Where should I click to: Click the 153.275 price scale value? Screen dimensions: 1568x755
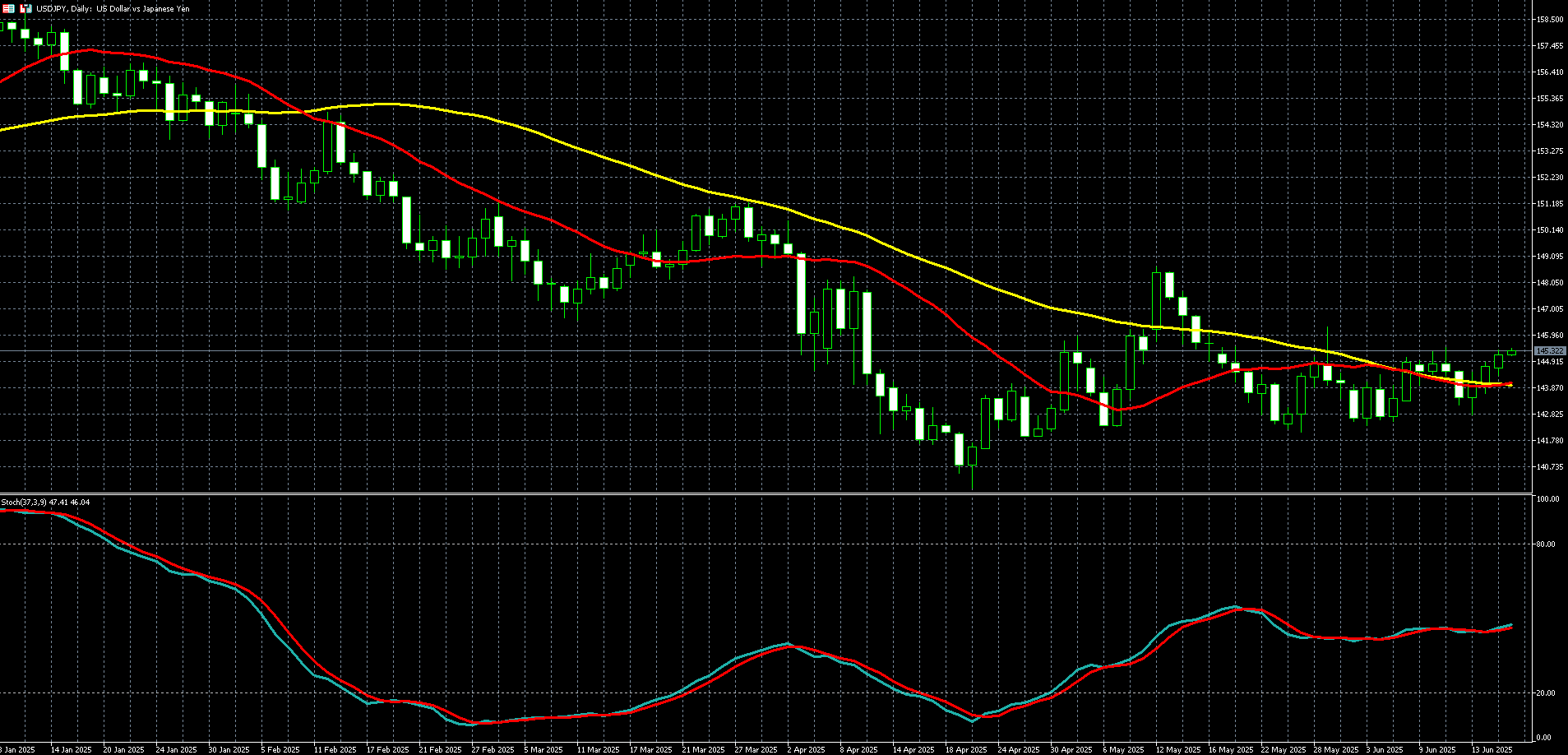coord(1550,151)
